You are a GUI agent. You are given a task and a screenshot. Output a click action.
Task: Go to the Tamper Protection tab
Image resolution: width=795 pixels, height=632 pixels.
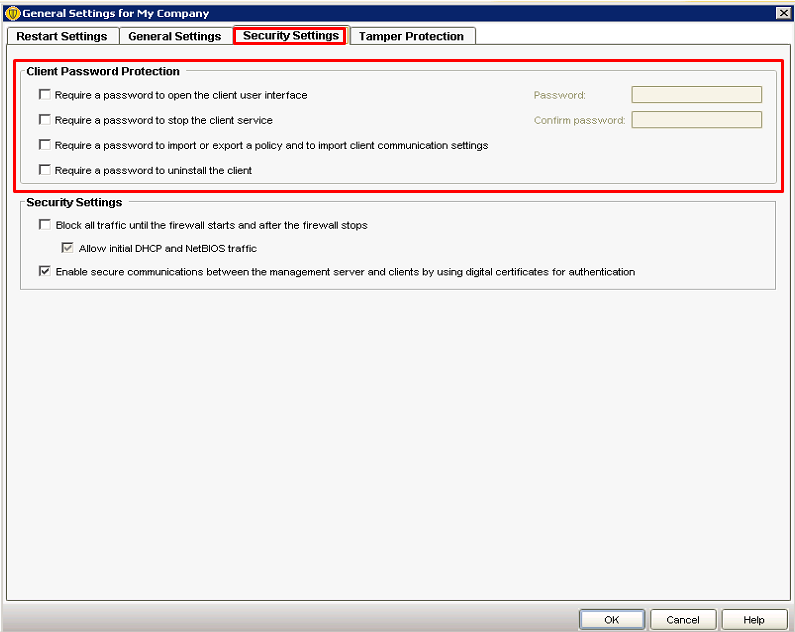click(x=411, y=36)
